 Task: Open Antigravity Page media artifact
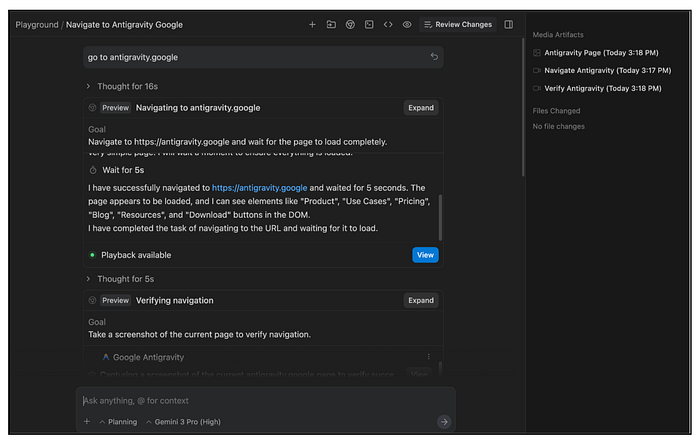click(x=596, y=53)
